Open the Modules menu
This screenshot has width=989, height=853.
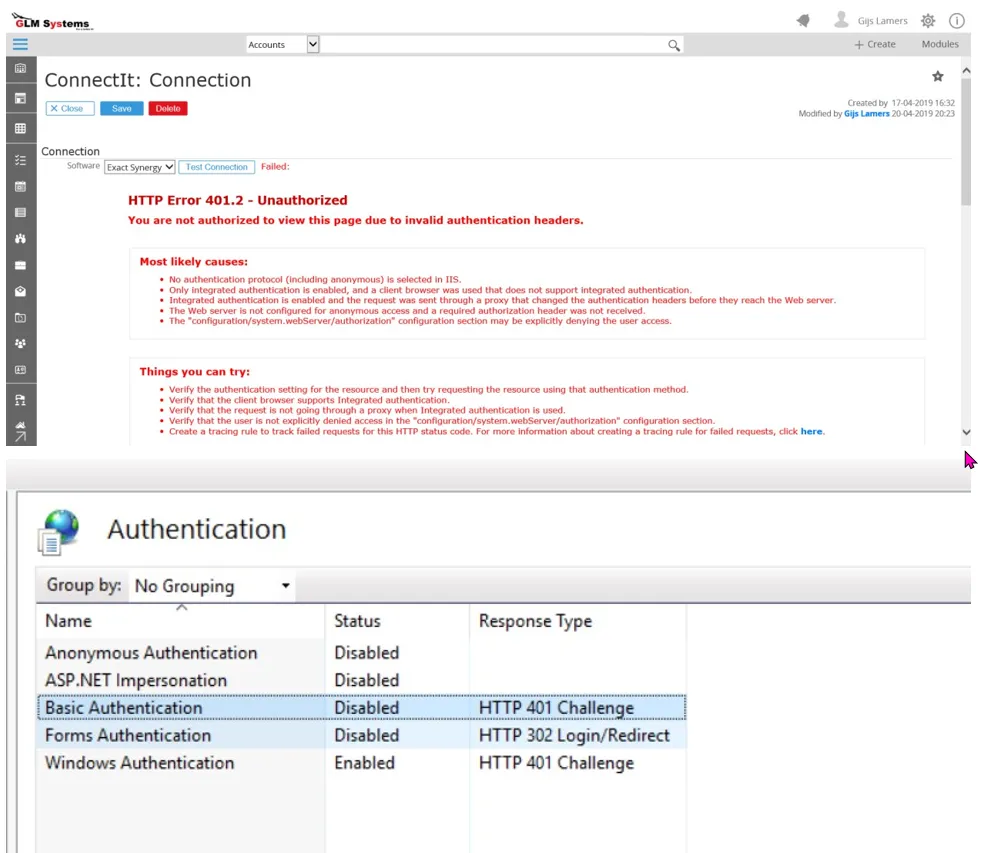click(x=939, y=44)
